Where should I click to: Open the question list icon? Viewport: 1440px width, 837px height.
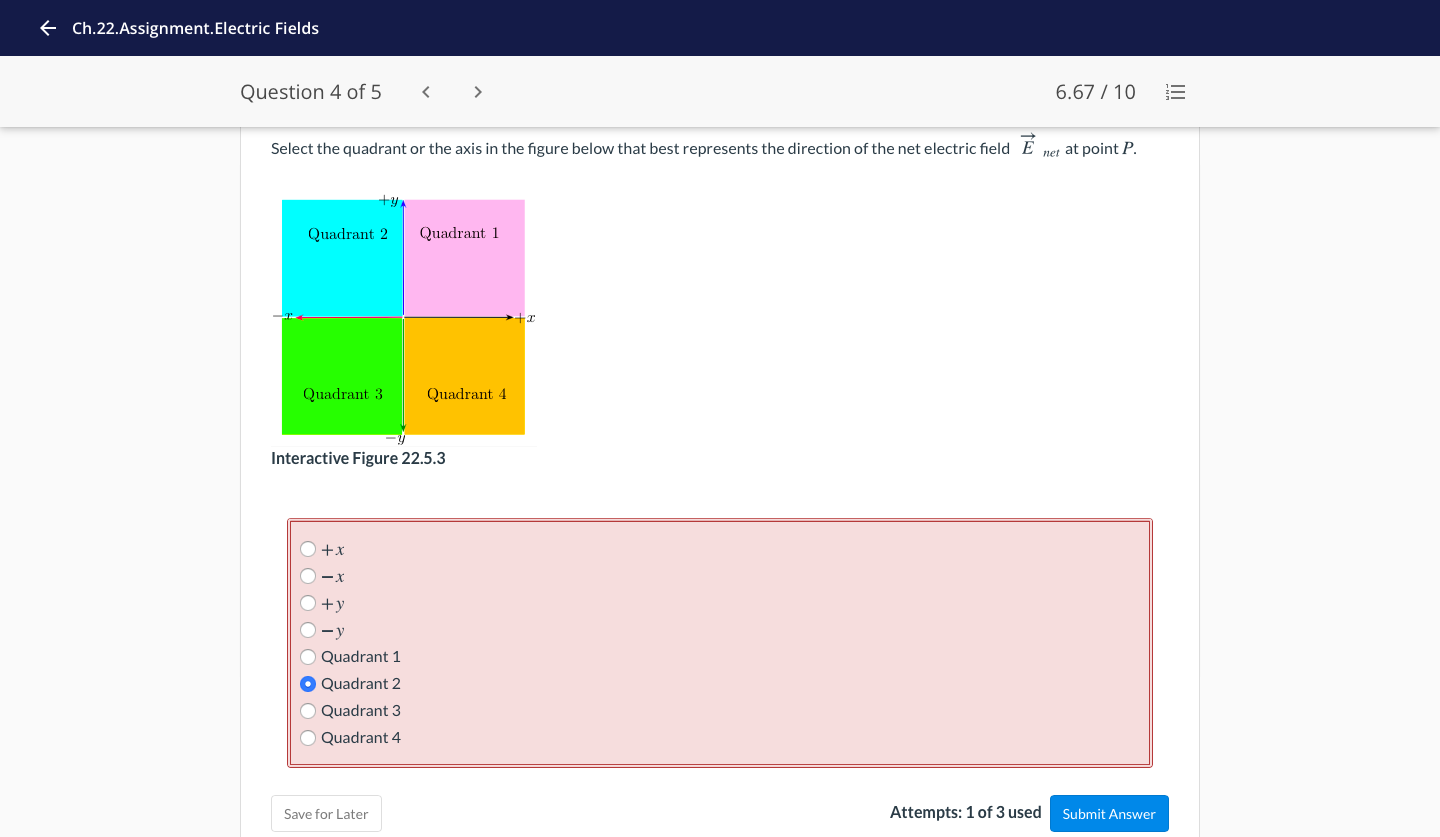point(1176,92)
